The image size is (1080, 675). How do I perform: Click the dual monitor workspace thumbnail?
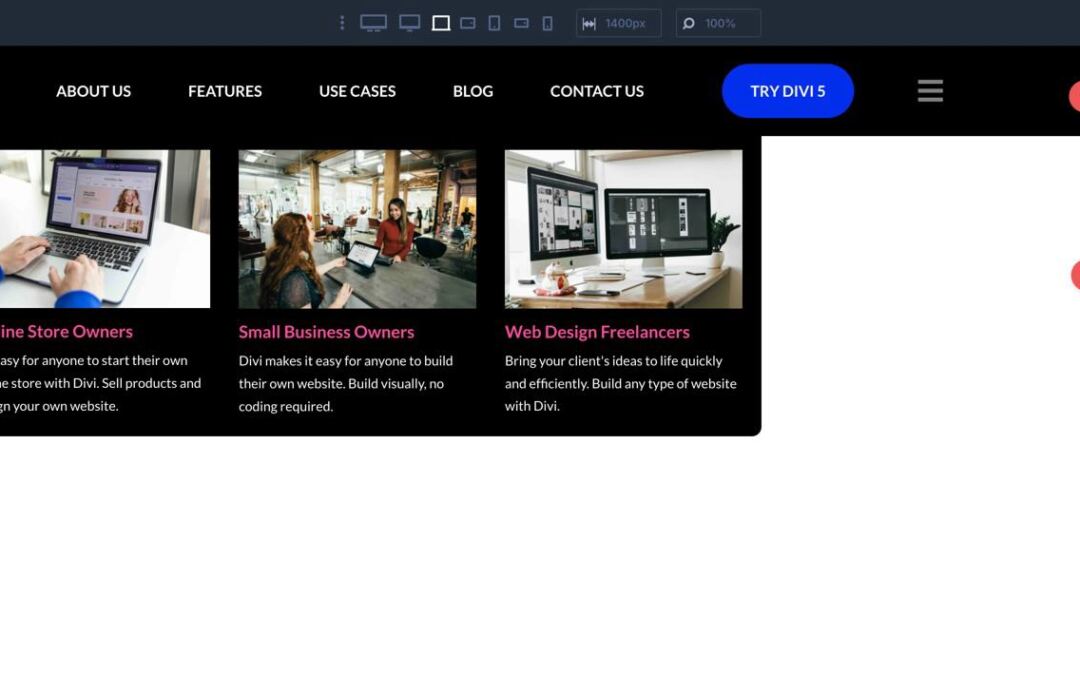(623, 229)
